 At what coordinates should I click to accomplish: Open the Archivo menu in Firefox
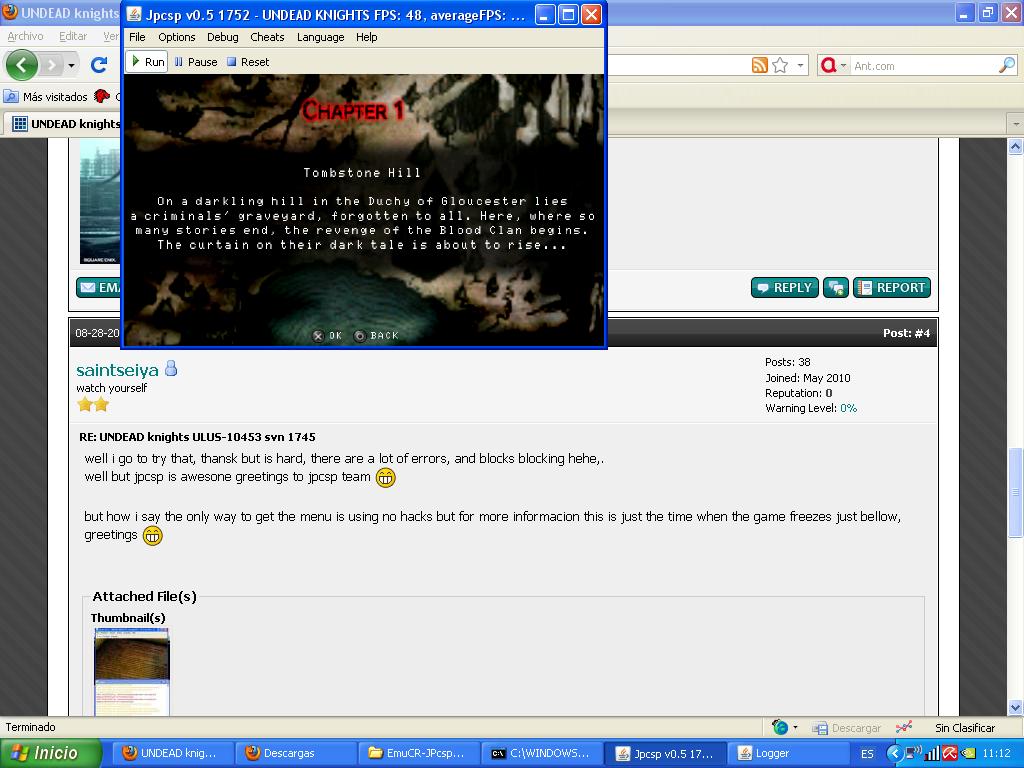pyautogui.click(x=25, y=37)
